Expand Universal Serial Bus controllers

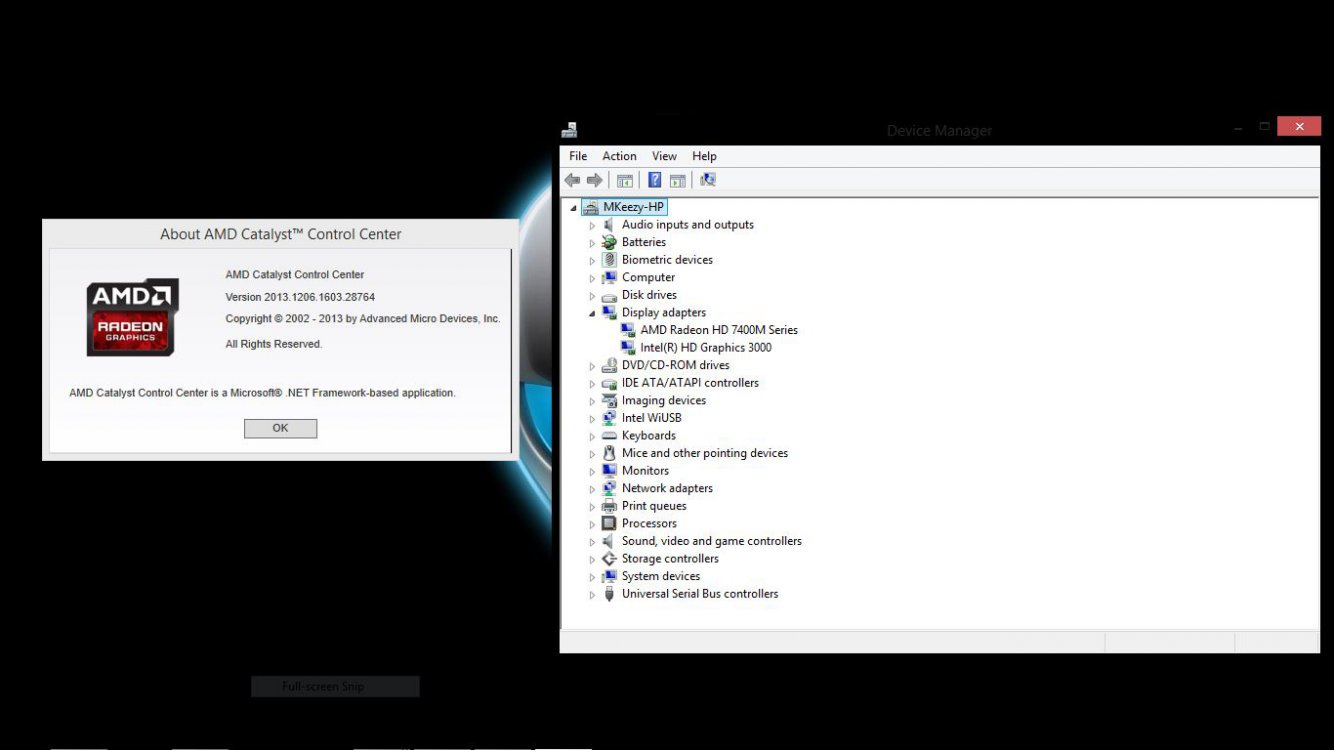pyautogui.click(x=592, y=594)
